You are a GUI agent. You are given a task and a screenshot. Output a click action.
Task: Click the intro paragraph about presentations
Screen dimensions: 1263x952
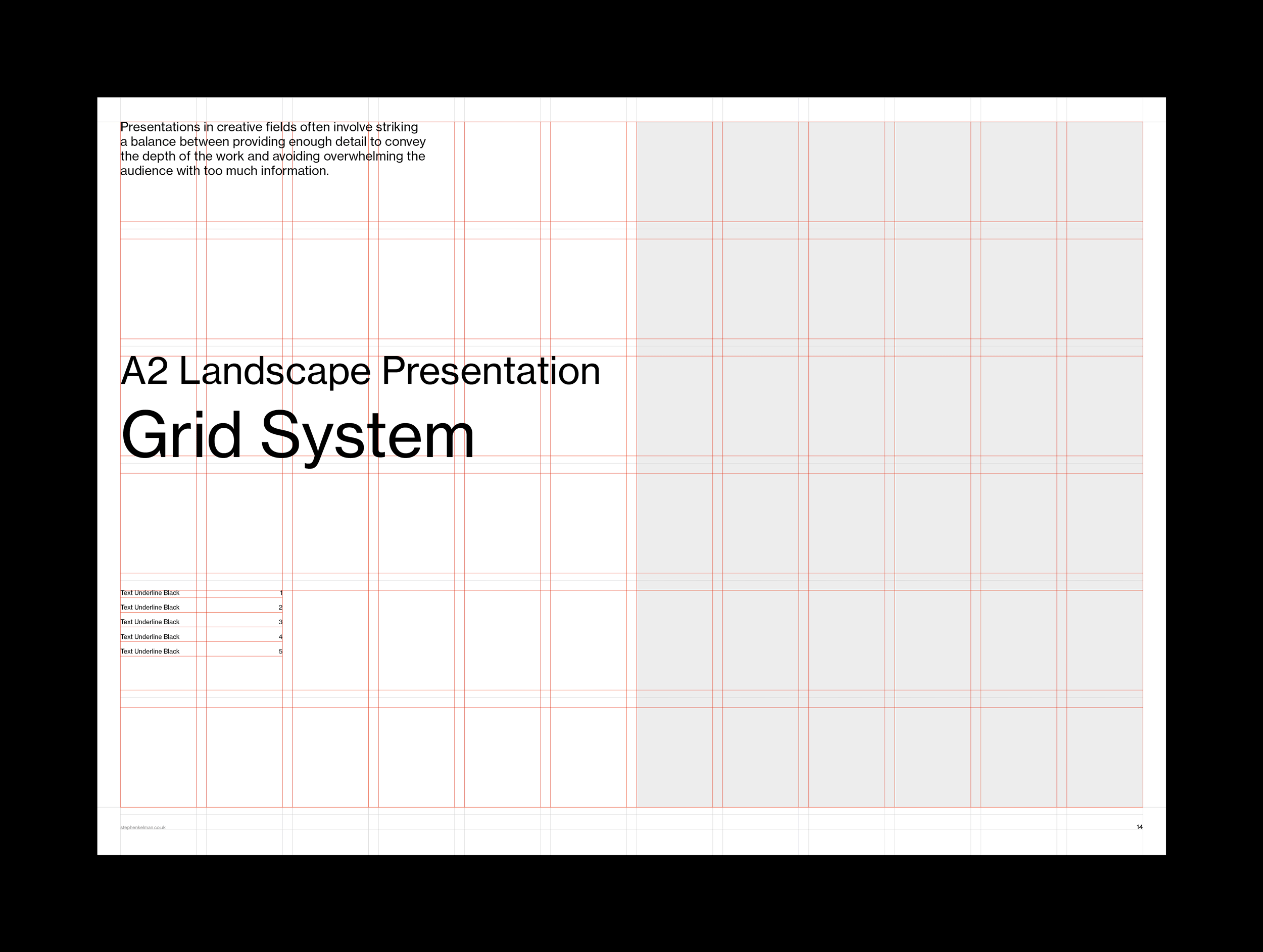(x=272, y=149)
